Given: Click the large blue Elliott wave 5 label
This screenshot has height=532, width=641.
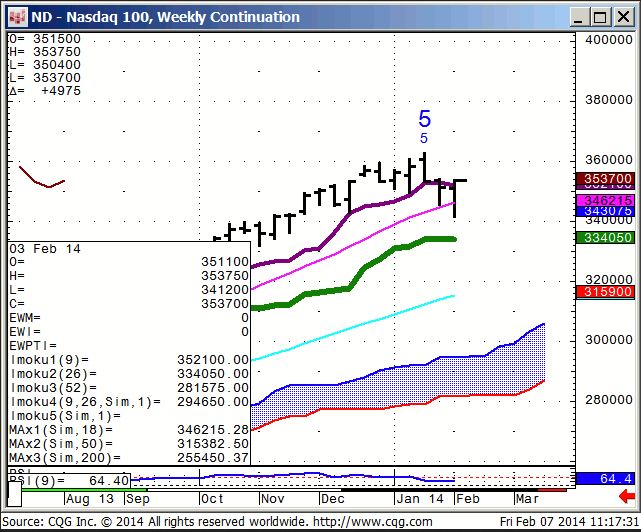Looking at the screenshot, I should pyautogui.click(x=424, y=119).
